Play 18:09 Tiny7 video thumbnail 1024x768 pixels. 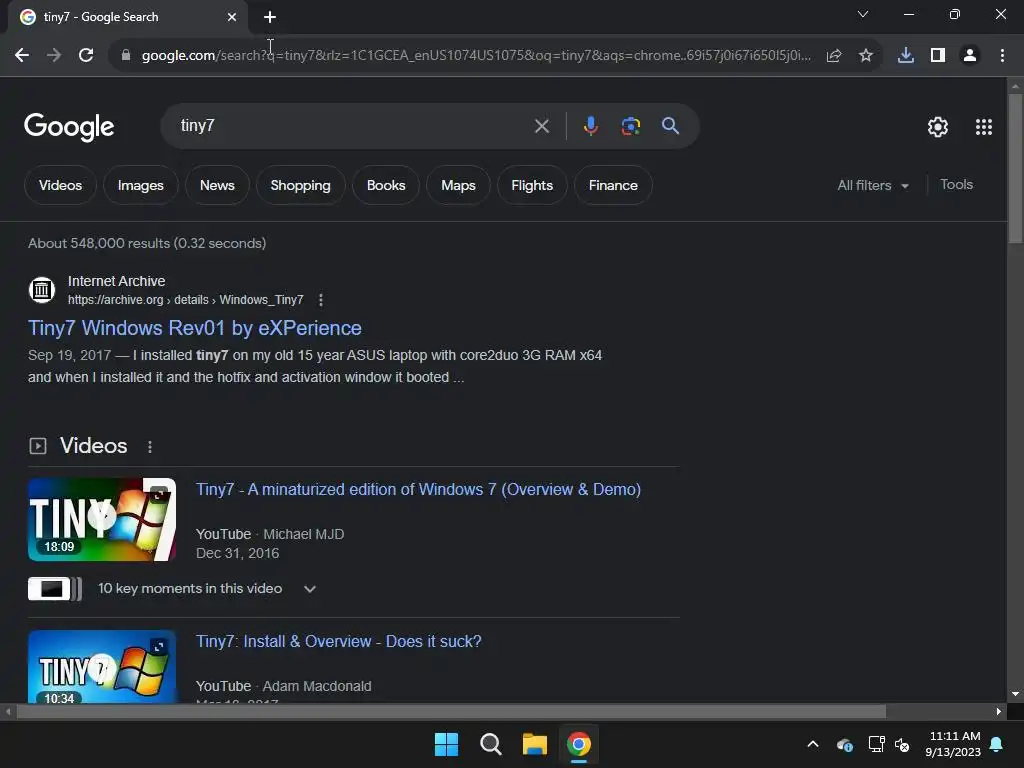pyautogui.click(x=102, y=520)
